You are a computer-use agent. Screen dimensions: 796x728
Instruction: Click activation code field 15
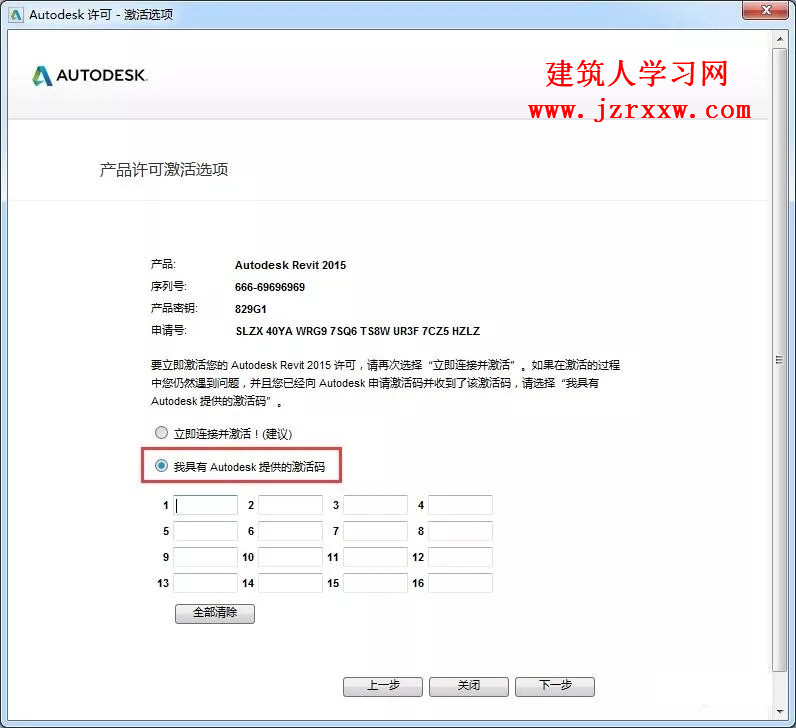376,583
